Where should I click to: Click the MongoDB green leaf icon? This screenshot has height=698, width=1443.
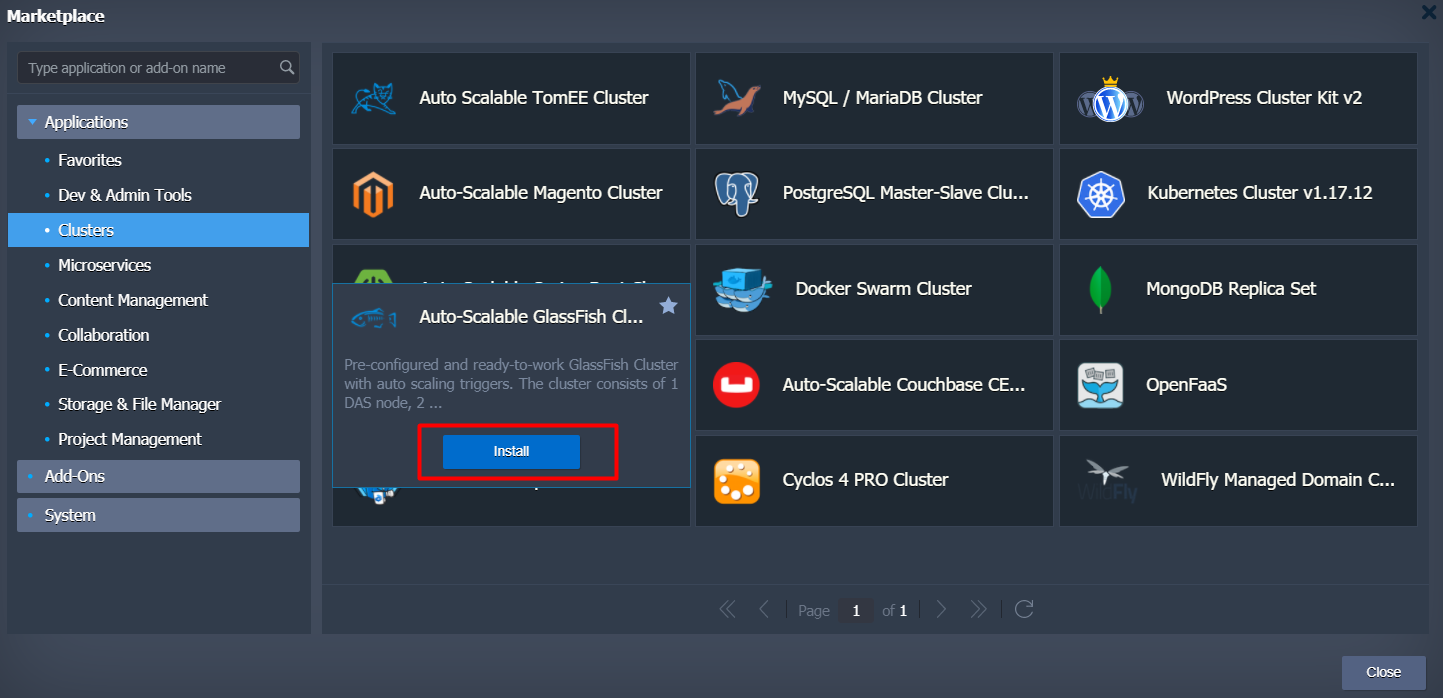1100,290
